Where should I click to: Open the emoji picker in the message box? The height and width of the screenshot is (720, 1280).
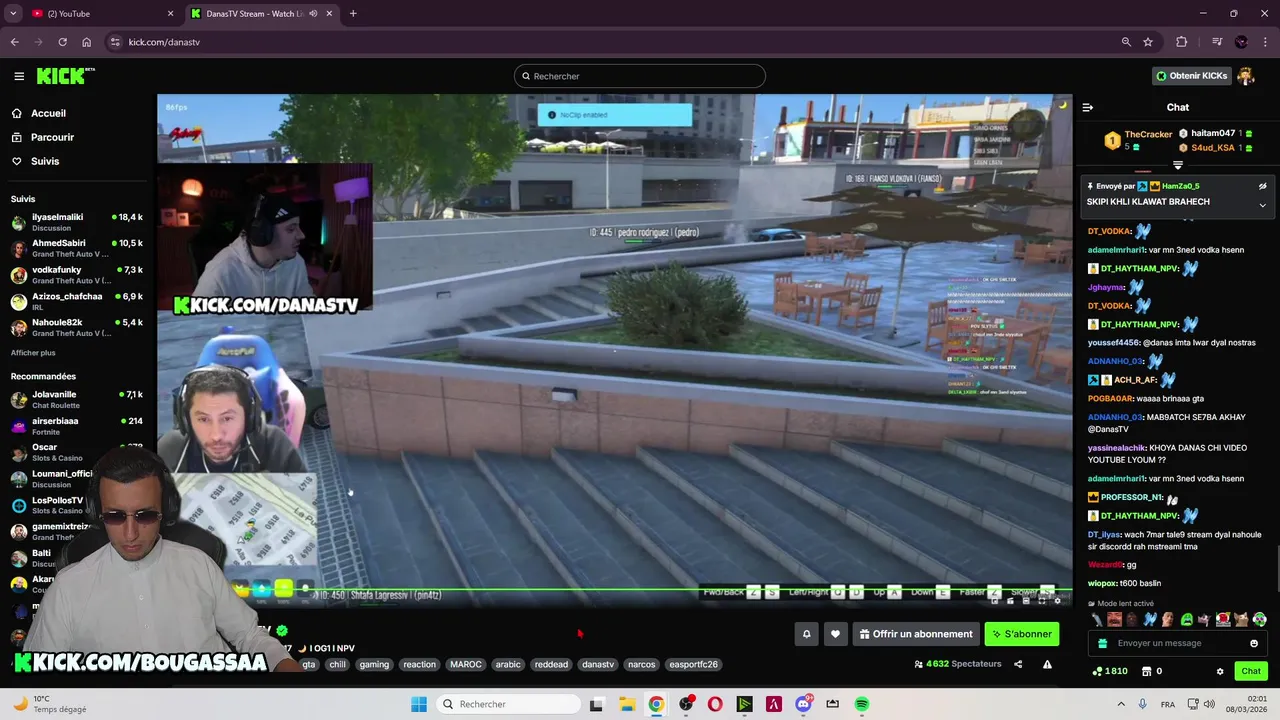click(x=1254, y=643)
